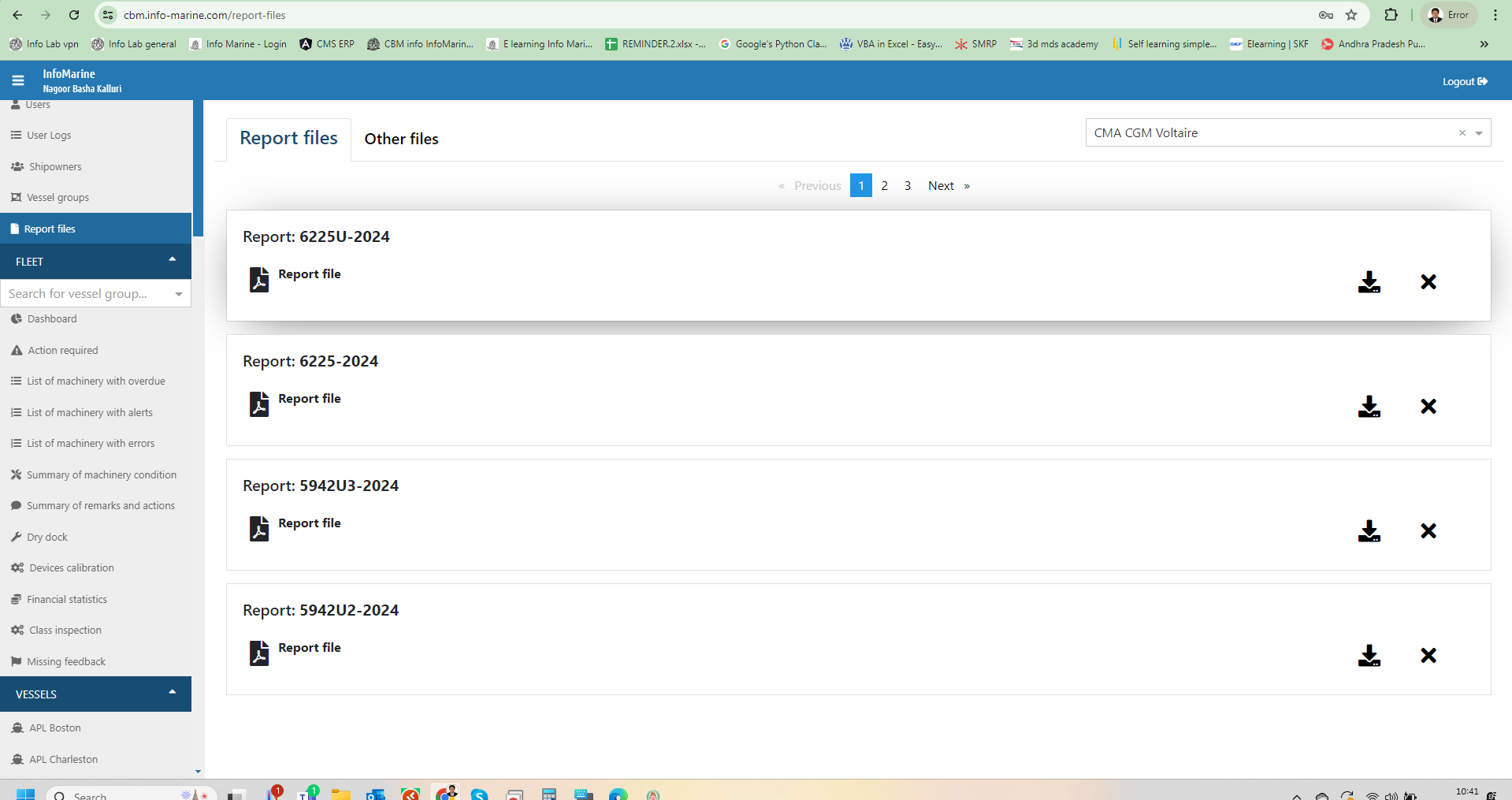Click Next pagination link
The image size is (1512, 800).
point(941,186)
